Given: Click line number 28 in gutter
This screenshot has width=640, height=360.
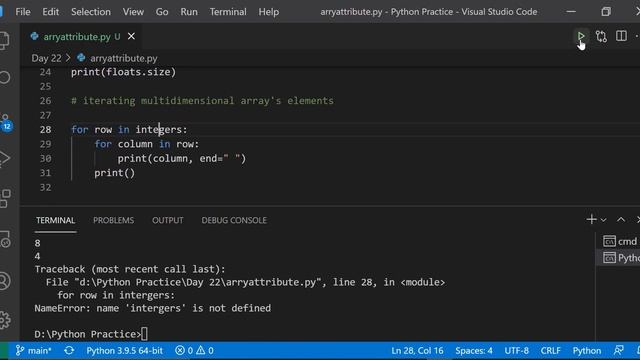Looking at the screenshot, I should [x=46, y=130].
